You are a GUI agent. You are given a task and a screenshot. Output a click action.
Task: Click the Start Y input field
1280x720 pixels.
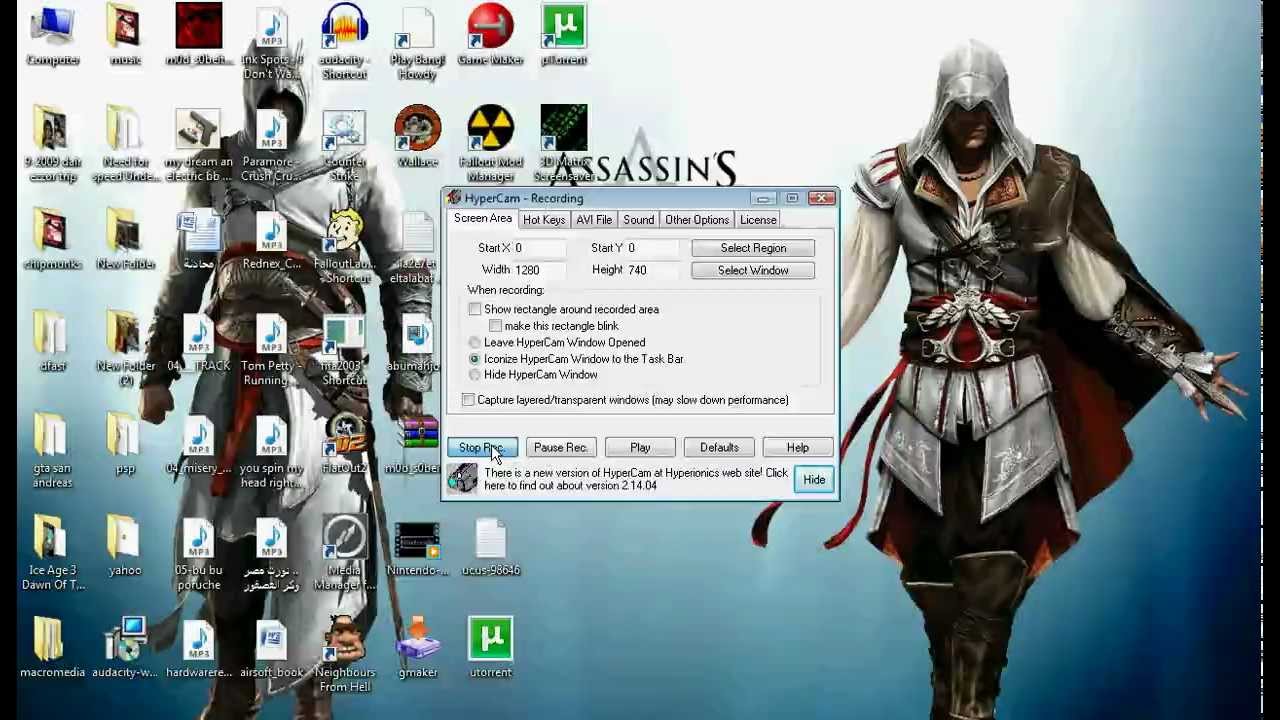point(652,248)
